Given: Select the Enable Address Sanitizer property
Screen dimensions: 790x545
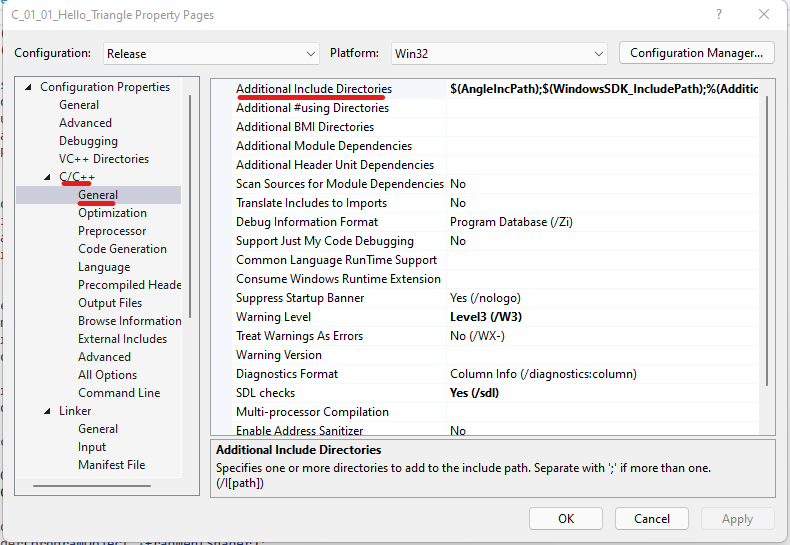Looking at the screenshot, I should 299,431.
